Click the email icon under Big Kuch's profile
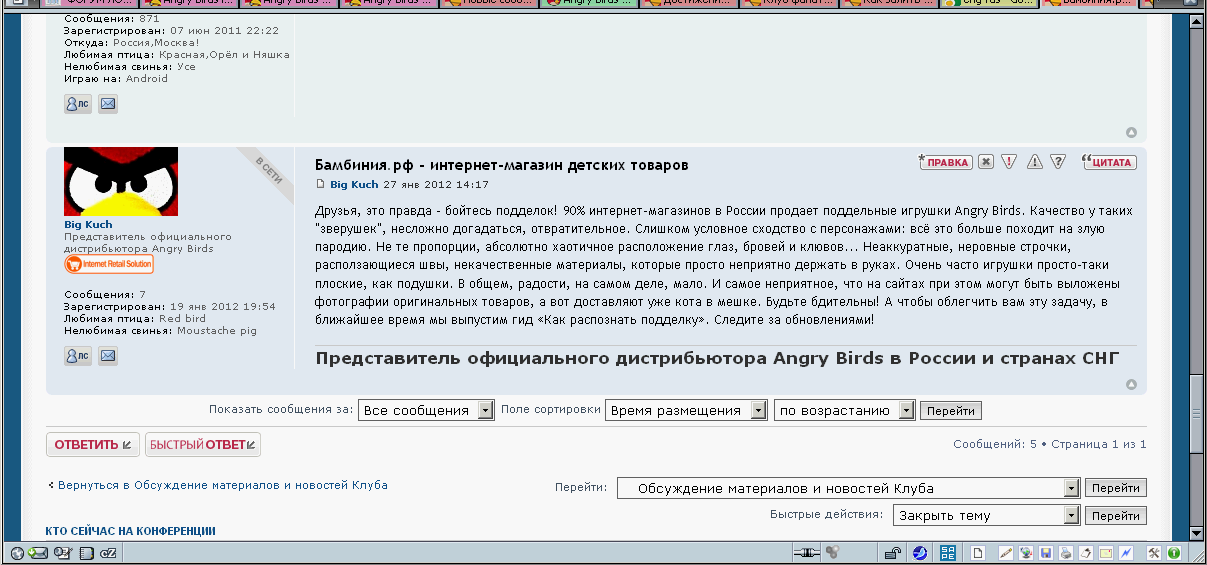Viewport: 1207px width, 565px height. coord(108,355)
